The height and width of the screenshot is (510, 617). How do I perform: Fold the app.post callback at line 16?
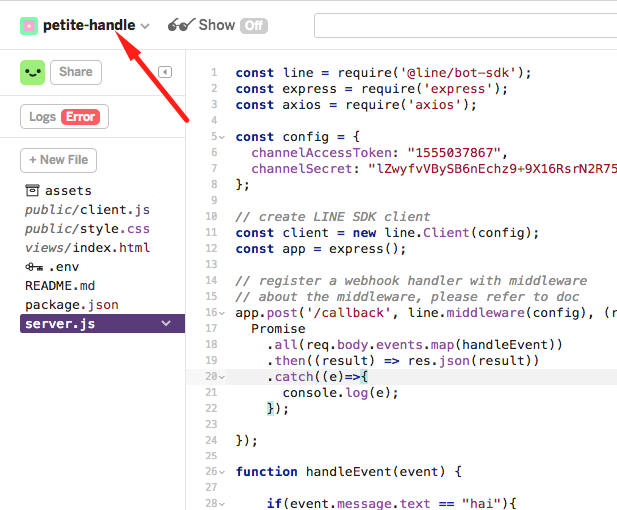coord(222,313)
